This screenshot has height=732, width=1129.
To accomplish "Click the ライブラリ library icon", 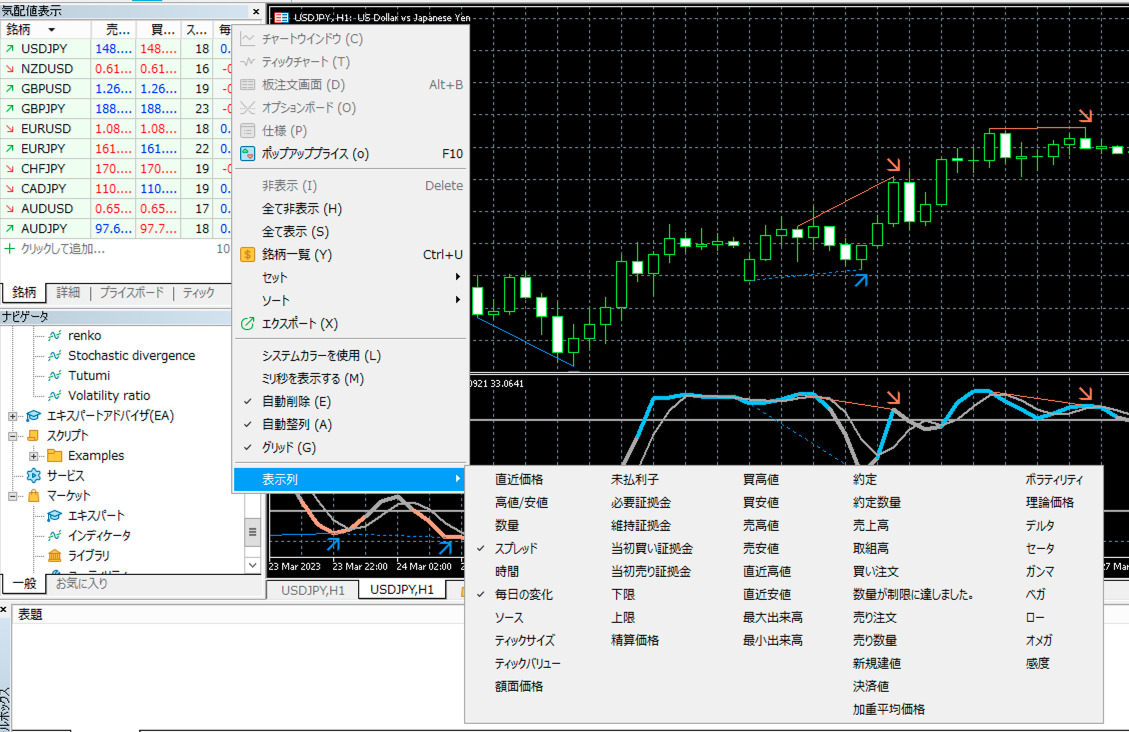I will [x=54, y=556].
